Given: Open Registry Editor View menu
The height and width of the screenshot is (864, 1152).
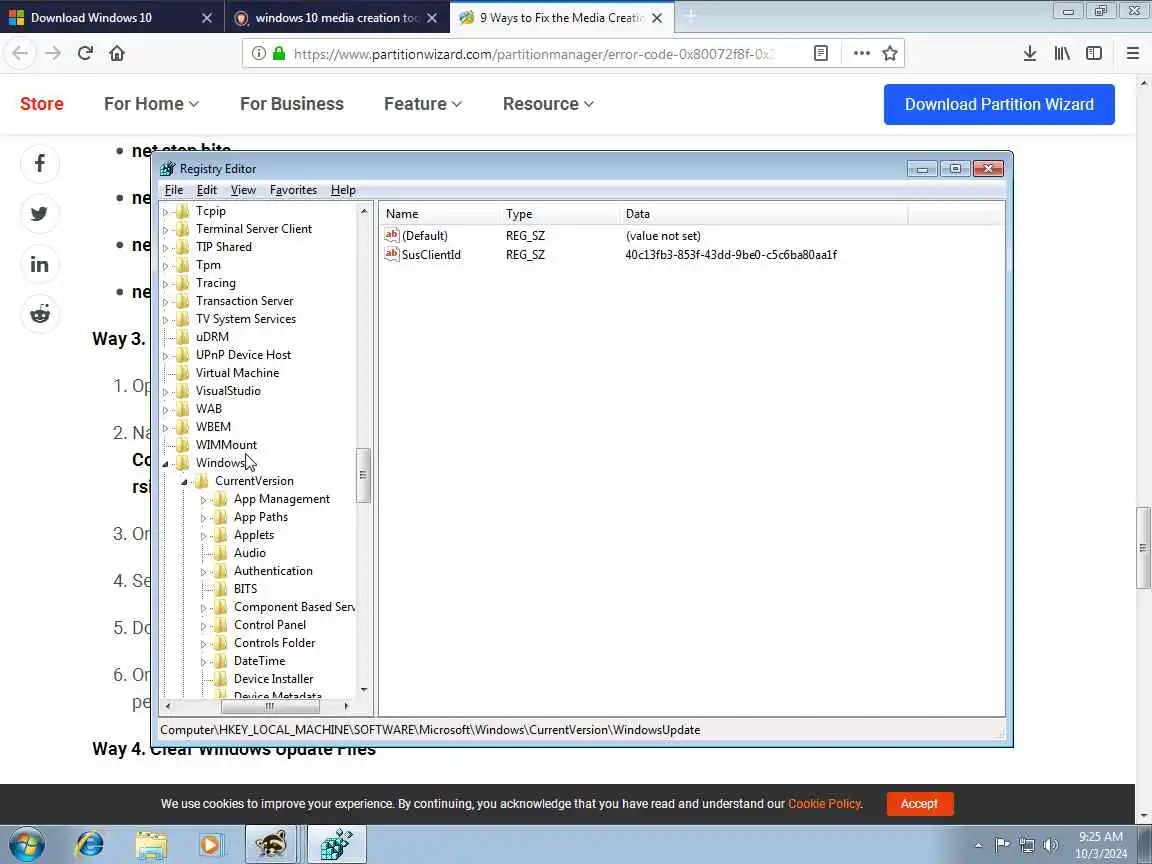Looking at the screenshot, I should coord(243,190).
